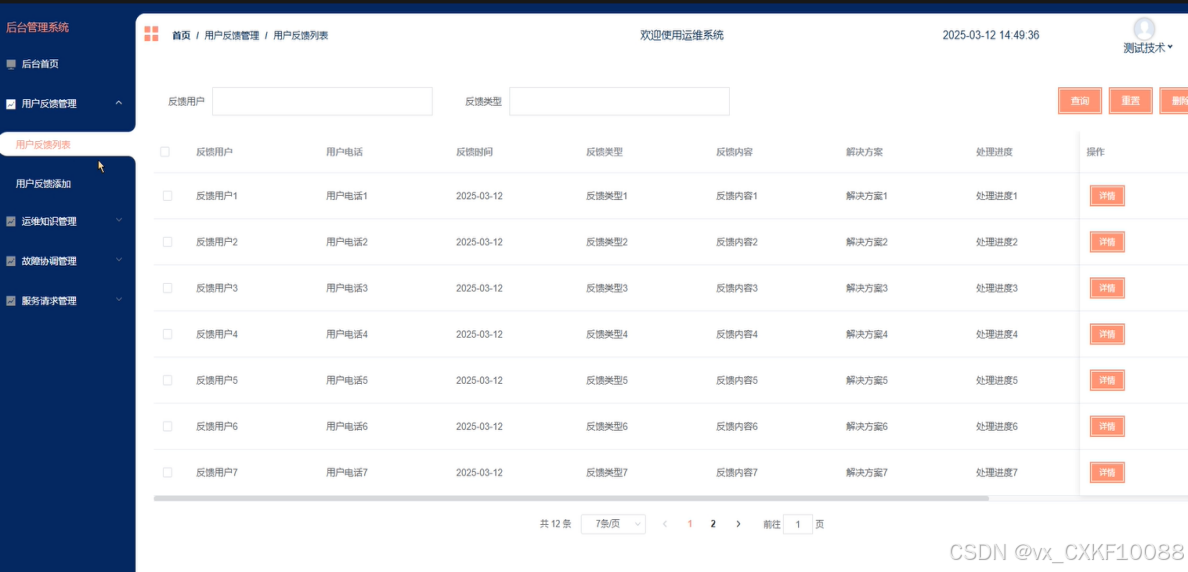Click 用户反馈管理 in the breadcrumb
Viewport: 1188px width, 572px height.
point(232,36)
